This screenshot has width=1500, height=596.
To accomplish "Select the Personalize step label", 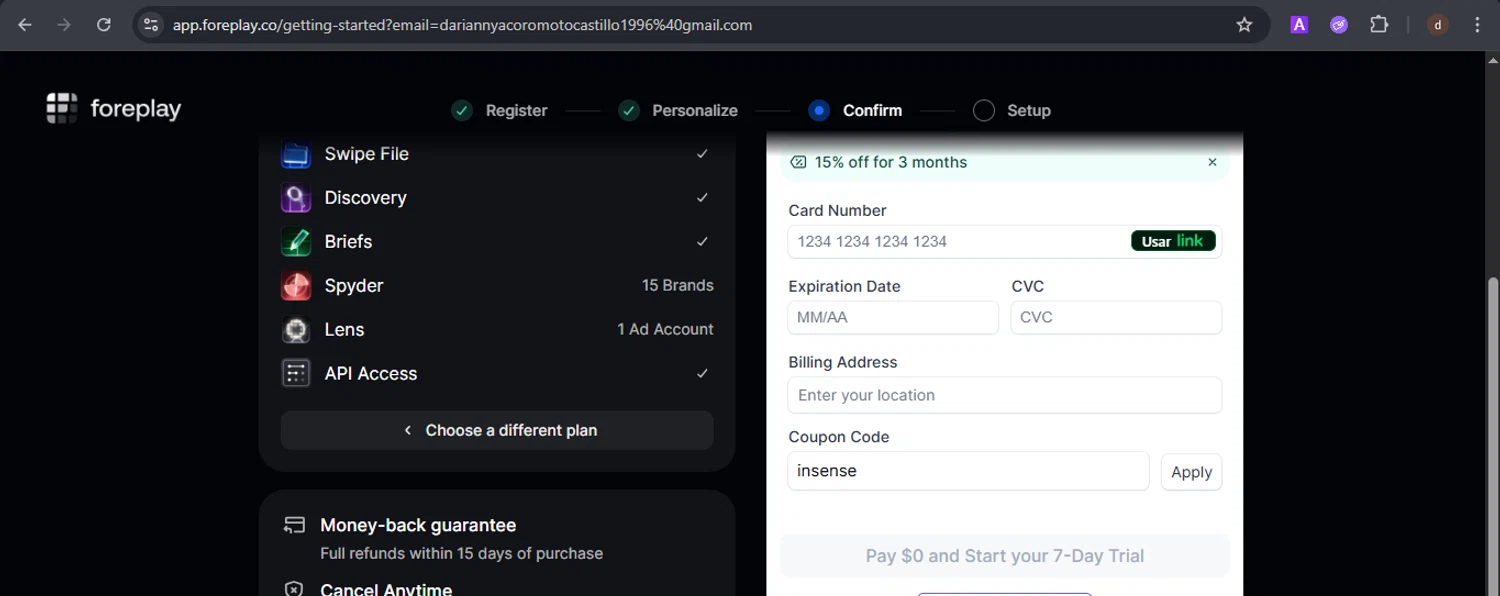I will pyautogui.click(x=695, y=111).
